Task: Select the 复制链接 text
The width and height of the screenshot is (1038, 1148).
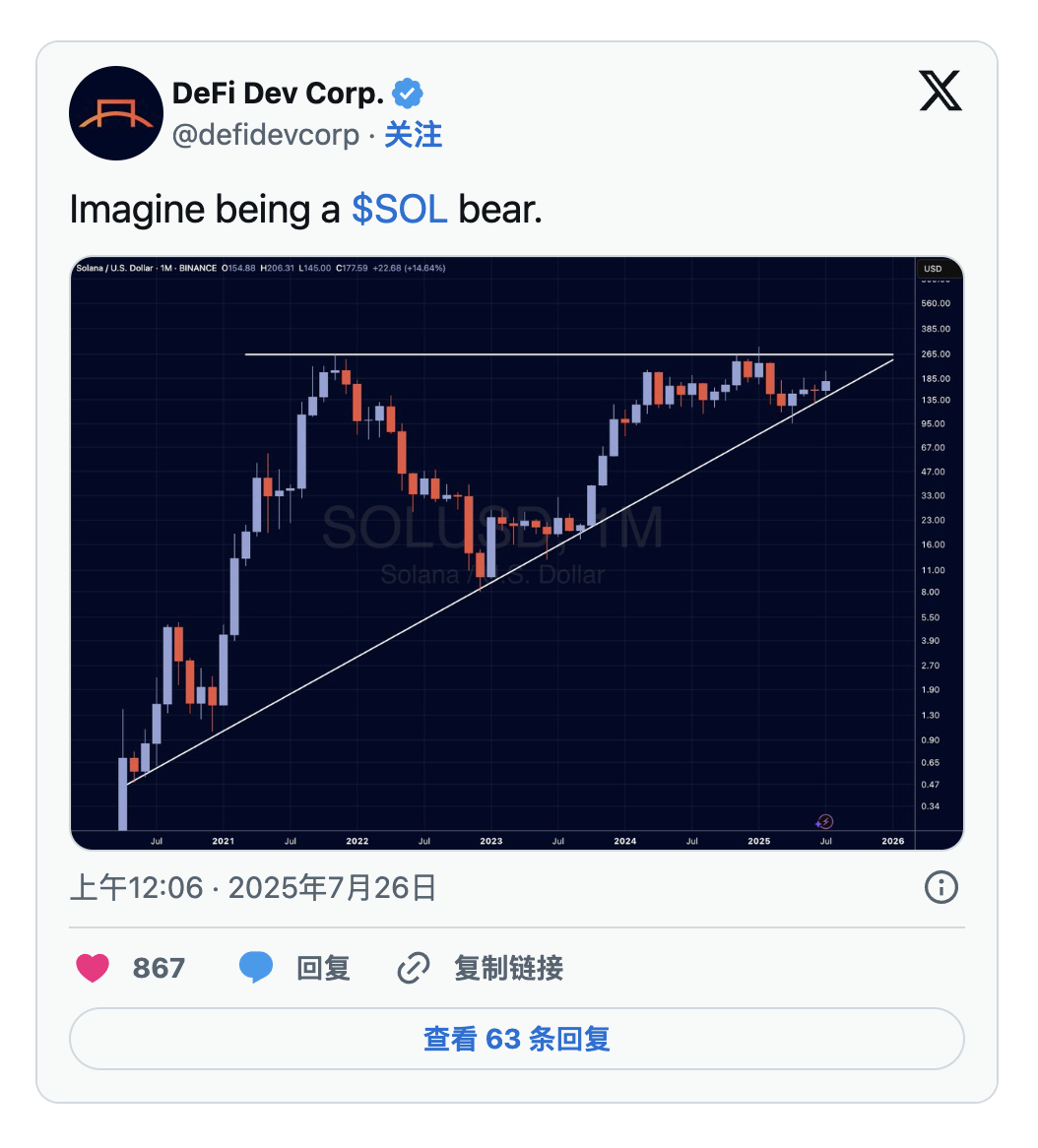Action: point(508,968)
